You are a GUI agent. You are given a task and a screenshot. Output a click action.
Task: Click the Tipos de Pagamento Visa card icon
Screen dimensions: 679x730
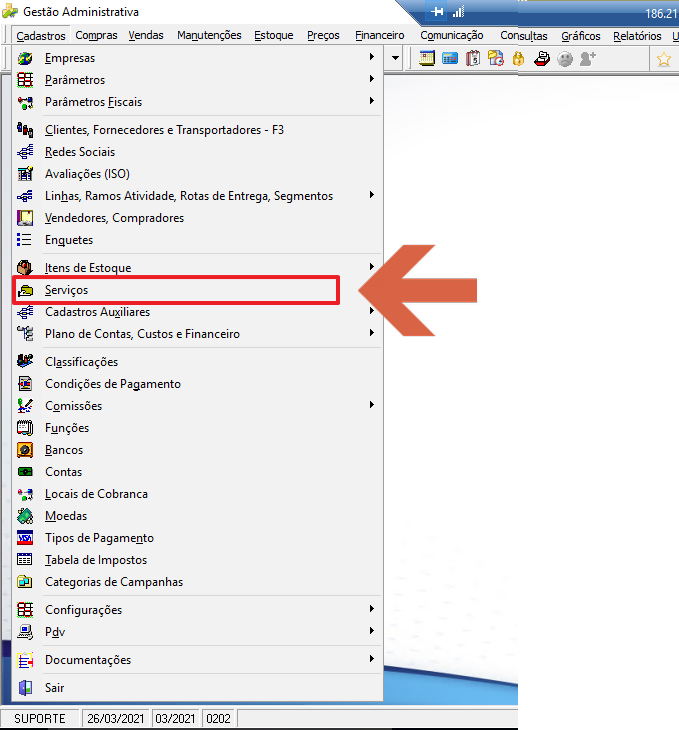pyautogui.click(x=25, y=538)
